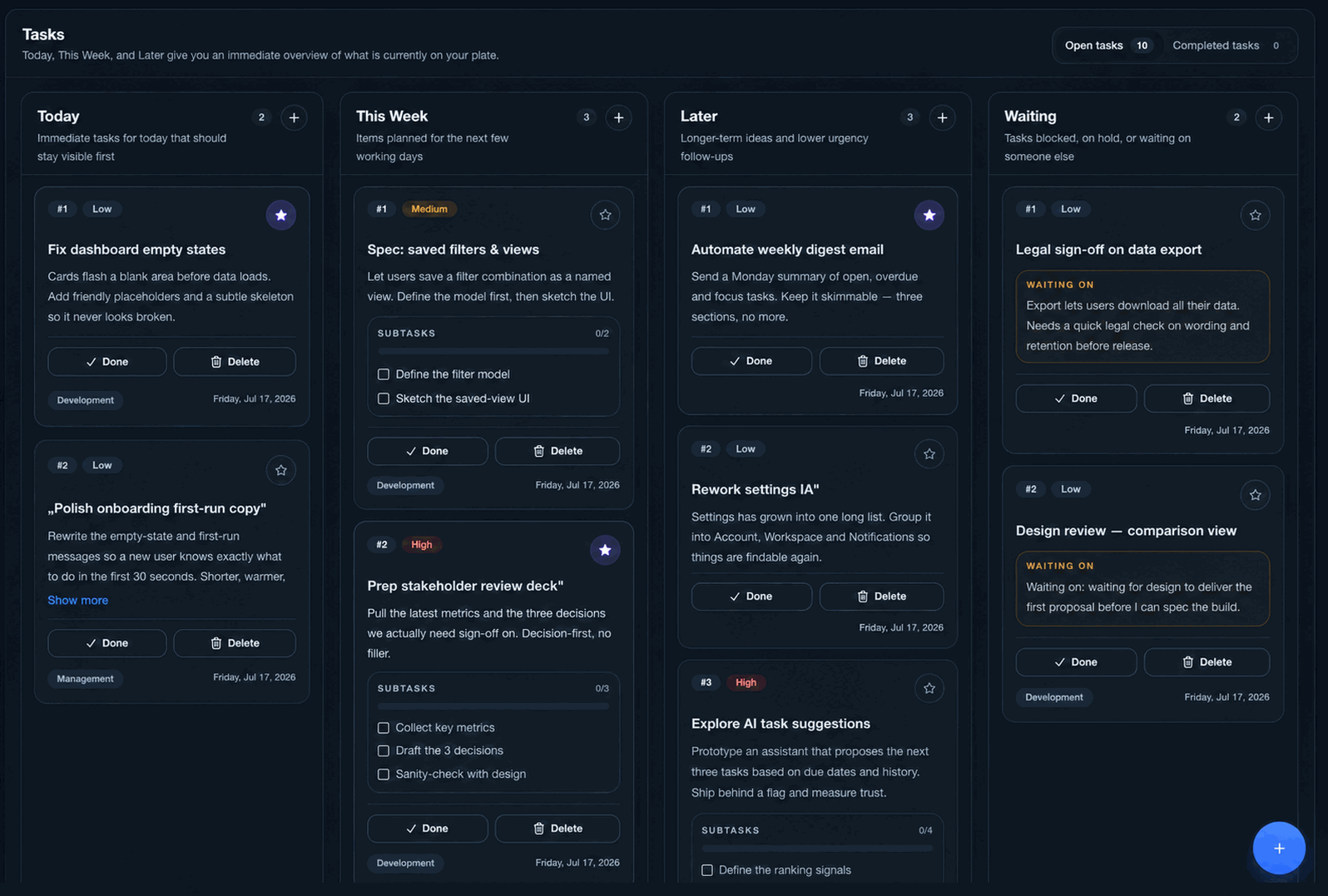Check the Define the filter model subtask
1328x896 pixels.
coord(384,374)
